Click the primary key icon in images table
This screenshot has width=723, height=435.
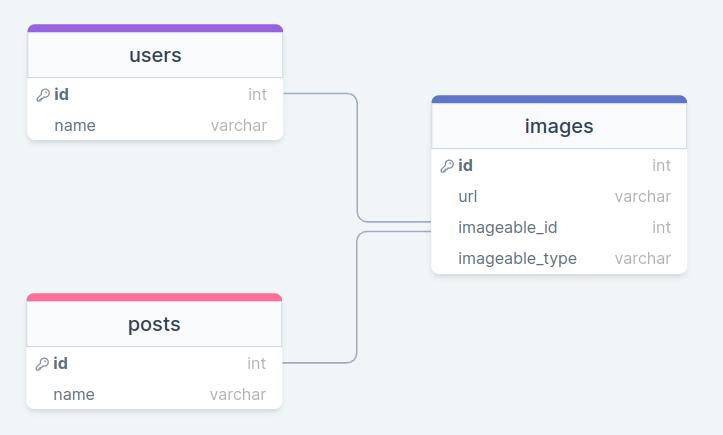(447, 166)
